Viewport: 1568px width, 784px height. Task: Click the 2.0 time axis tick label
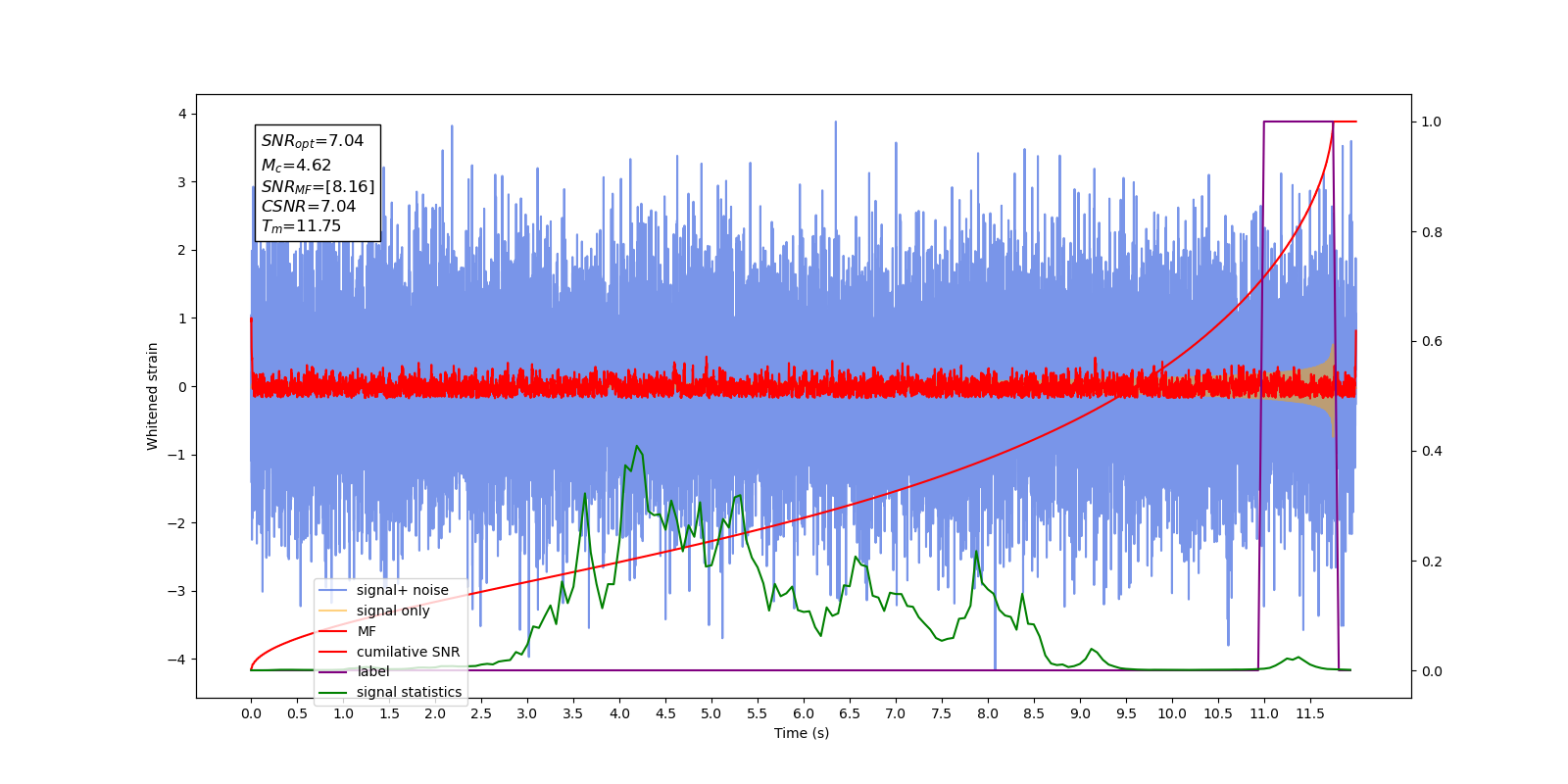[x=435, y=713]
